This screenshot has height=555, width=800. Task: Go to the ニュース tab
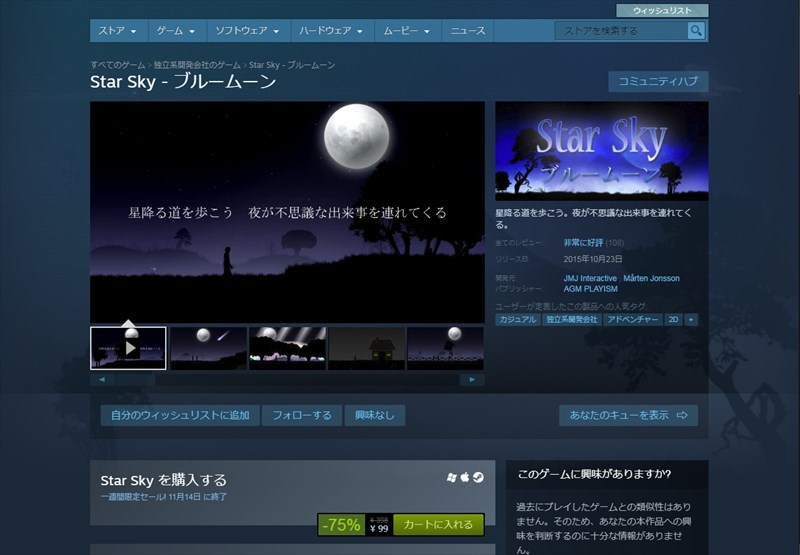pos(468,31)
